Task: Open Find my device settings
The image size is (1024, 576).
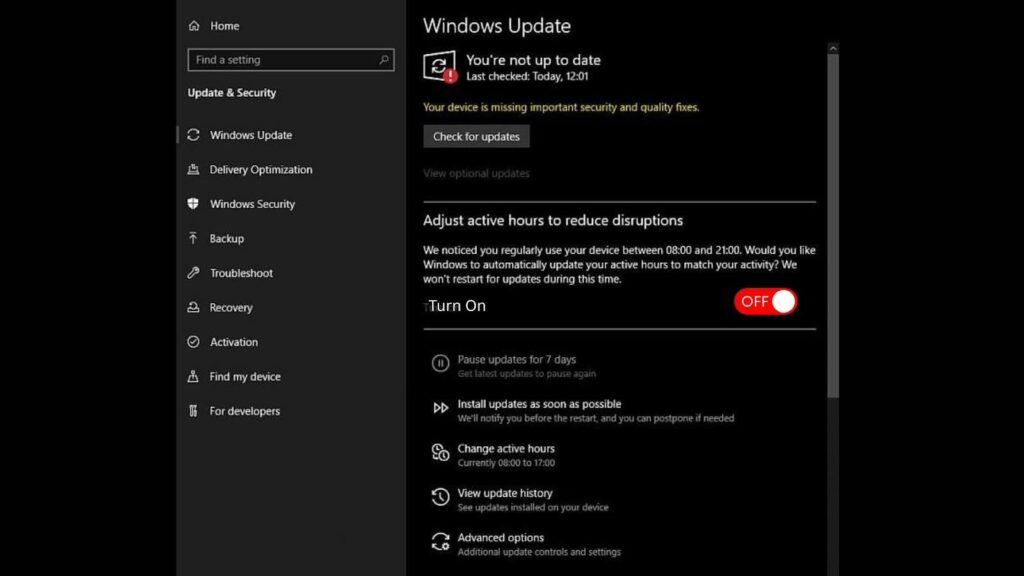Action: [x=245, y=376]
